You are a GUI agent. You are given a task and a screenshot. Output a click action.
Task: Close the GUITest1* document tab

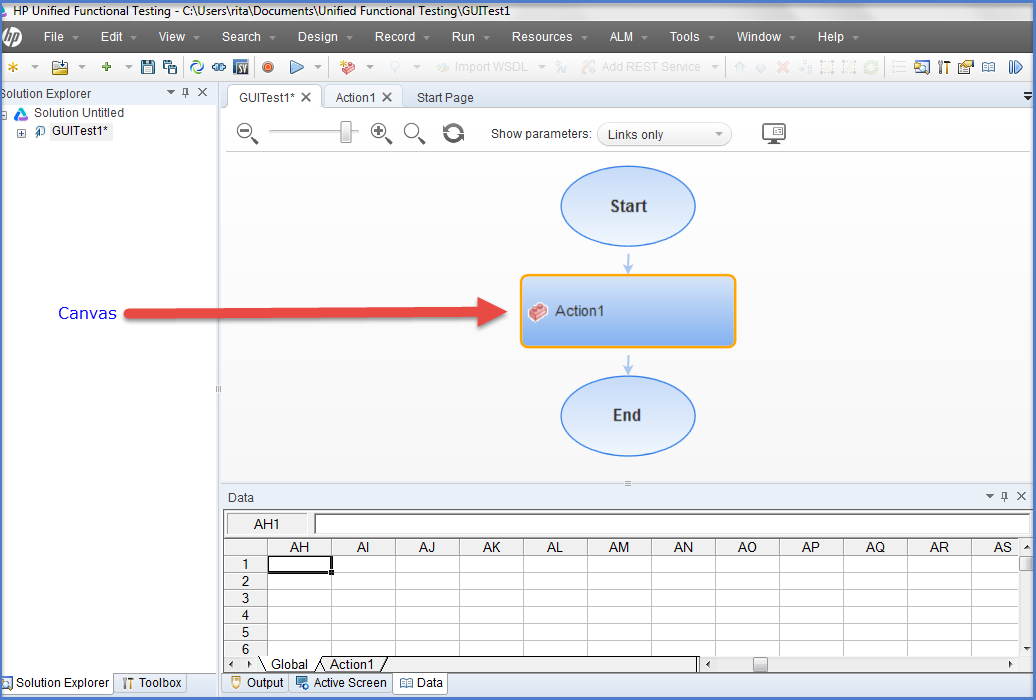[306, 97]
